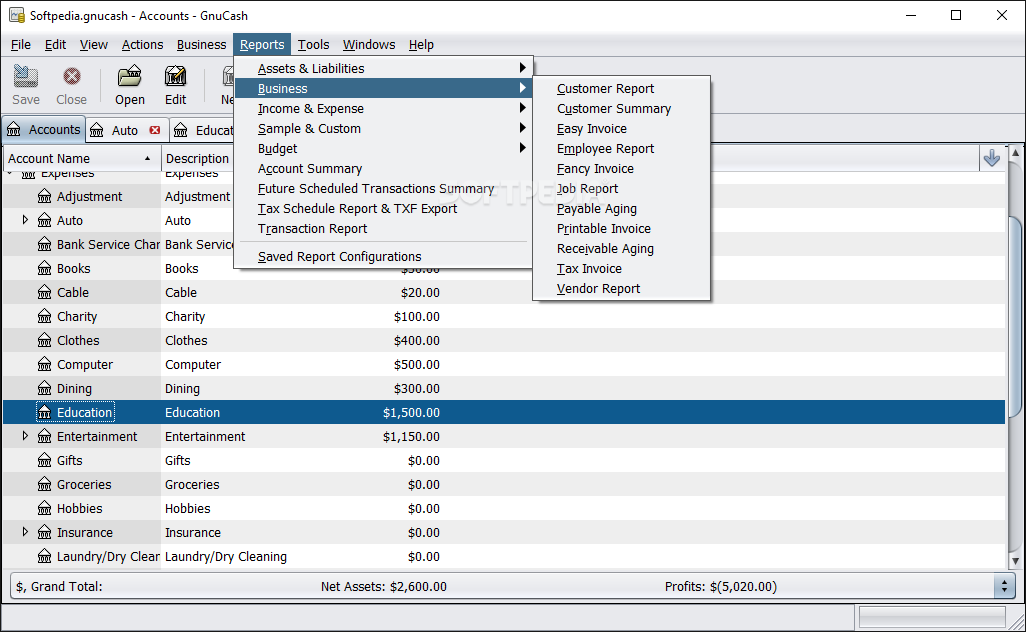The width and height of the screenshot is (1026, 632).
Task: Expand the Auto account subtree
Action: click(x=25, y=220)
